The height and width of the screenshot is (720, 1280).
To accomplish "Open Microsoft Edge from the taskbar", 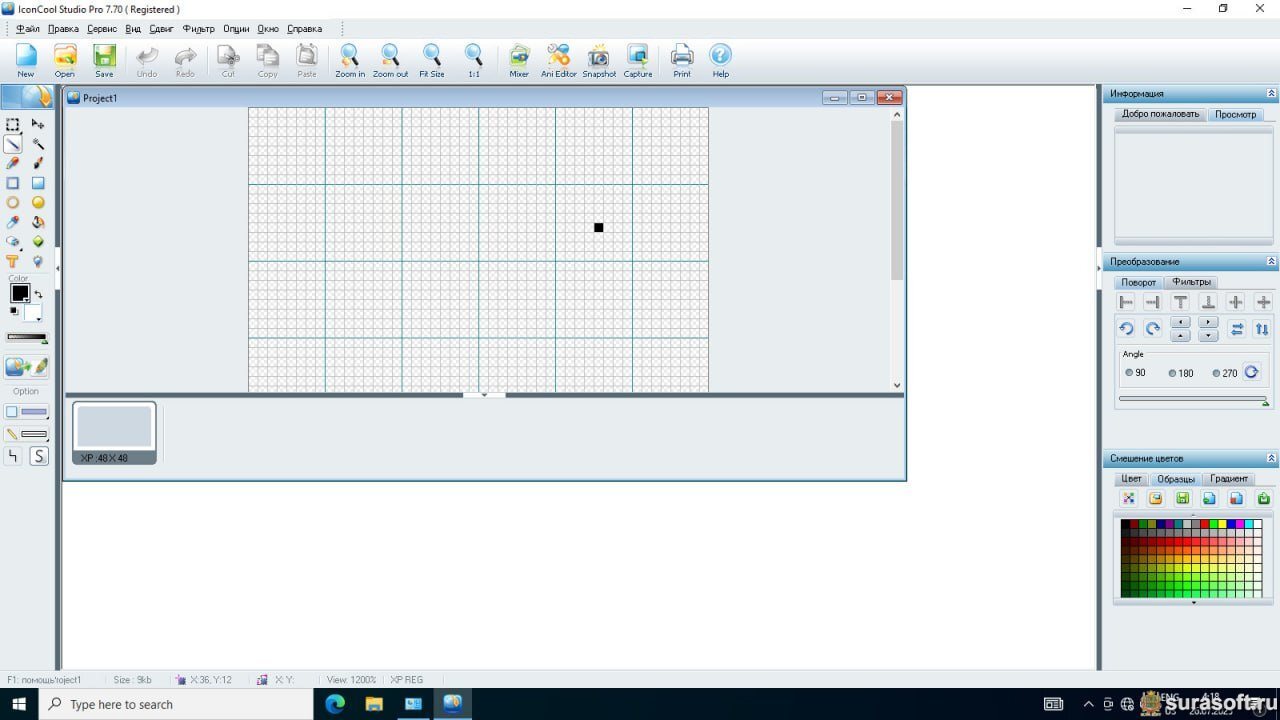I will point(335,704).
